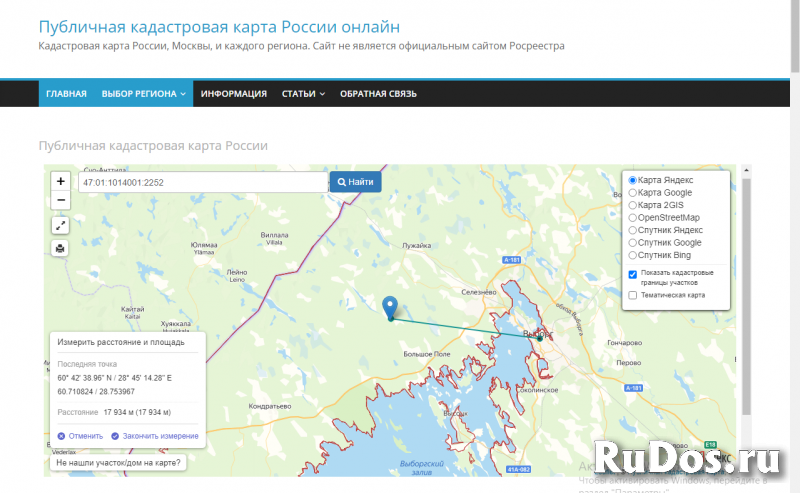Open the Информация menu item

234,94
